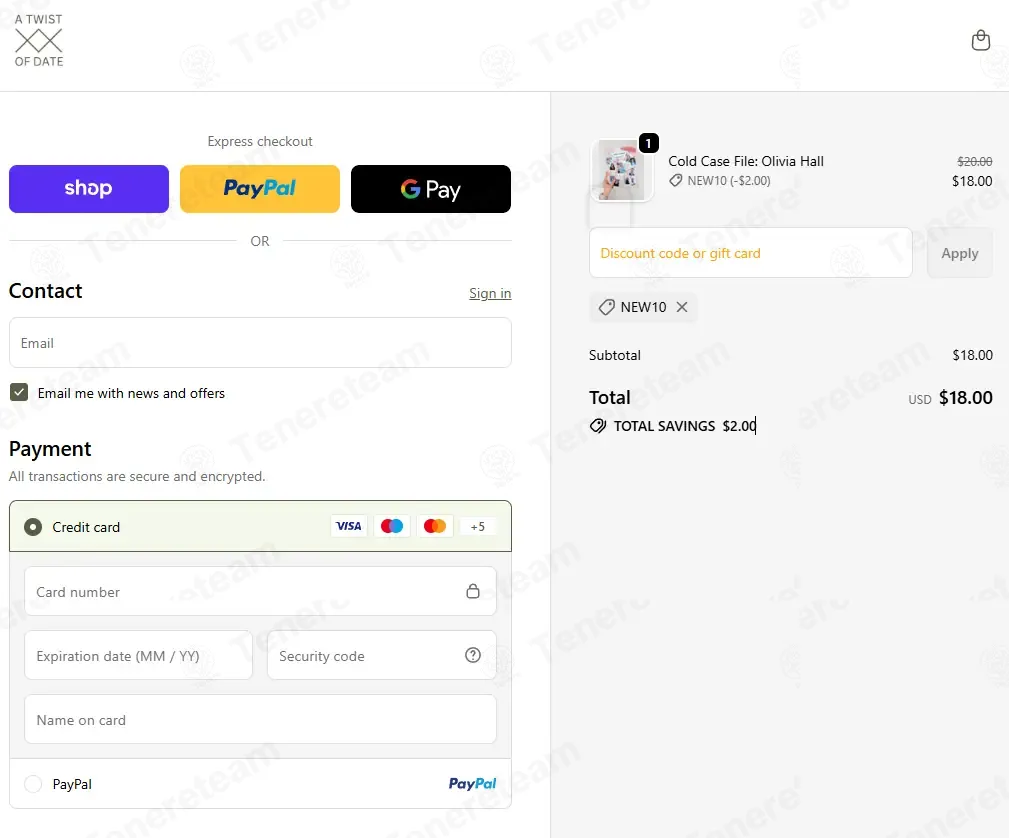
Task: Choose PayPal express checkout button
Action: 260,189
